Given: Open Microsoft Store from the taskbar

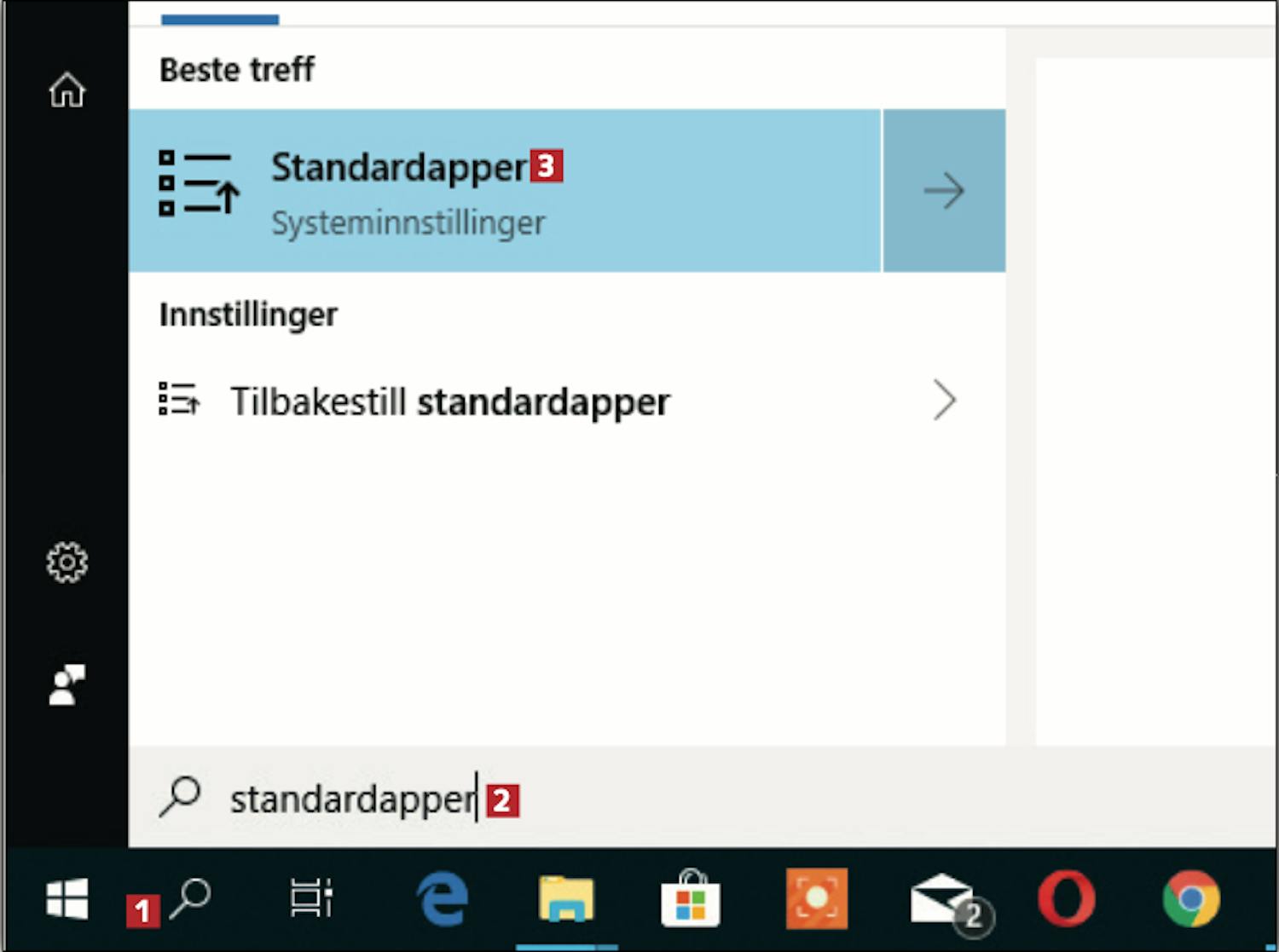Looking at the screenshot, I should pyautogui.click(x=691, y=899).
